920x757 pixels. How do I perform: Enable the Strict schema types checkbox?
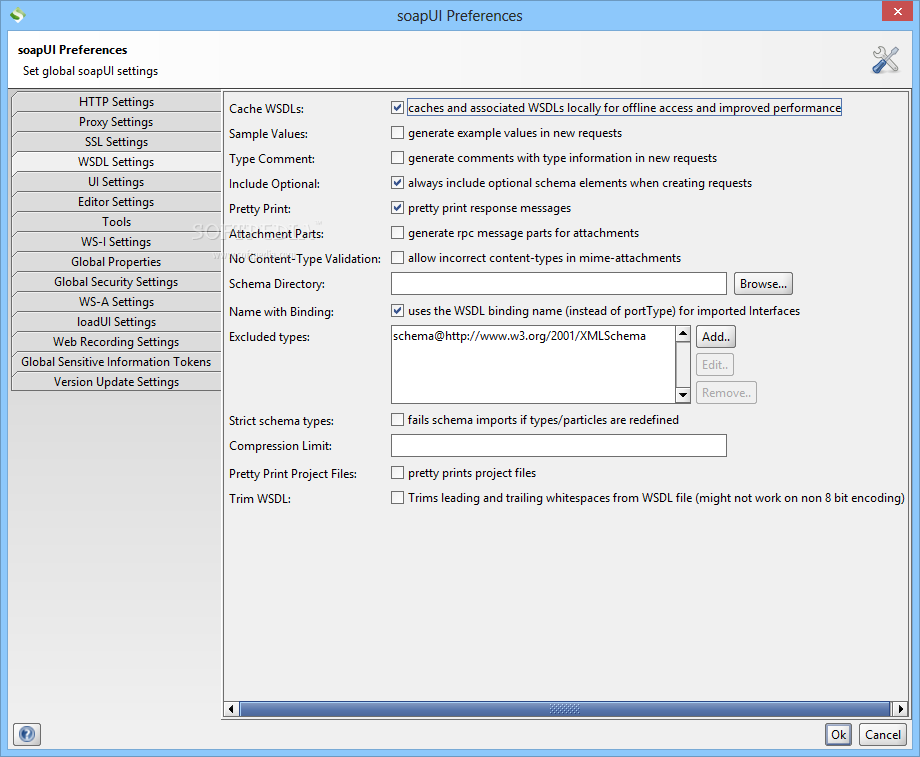click(x=397, y=420)
